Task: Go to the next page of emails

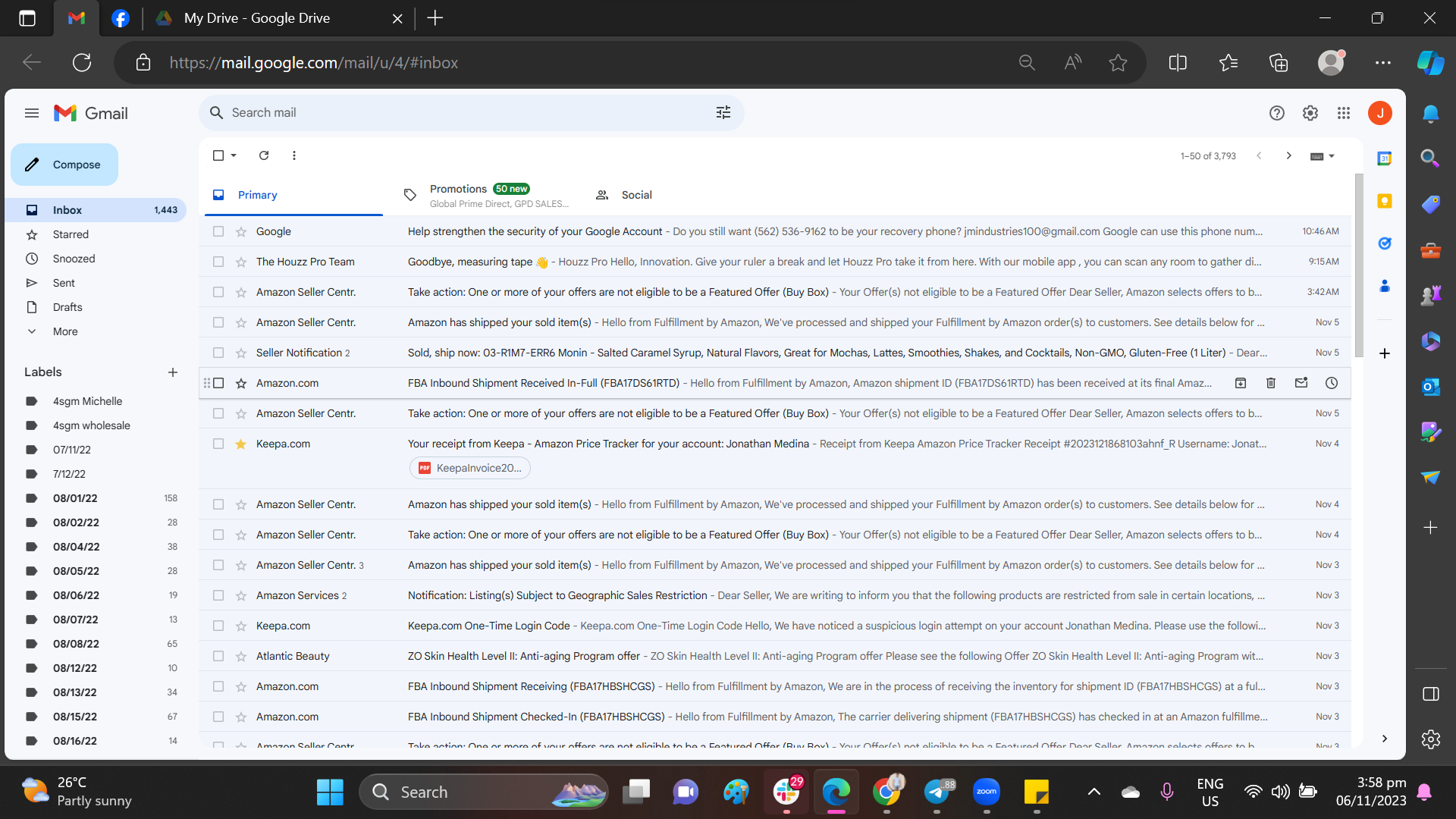Action: point(1288,155)
